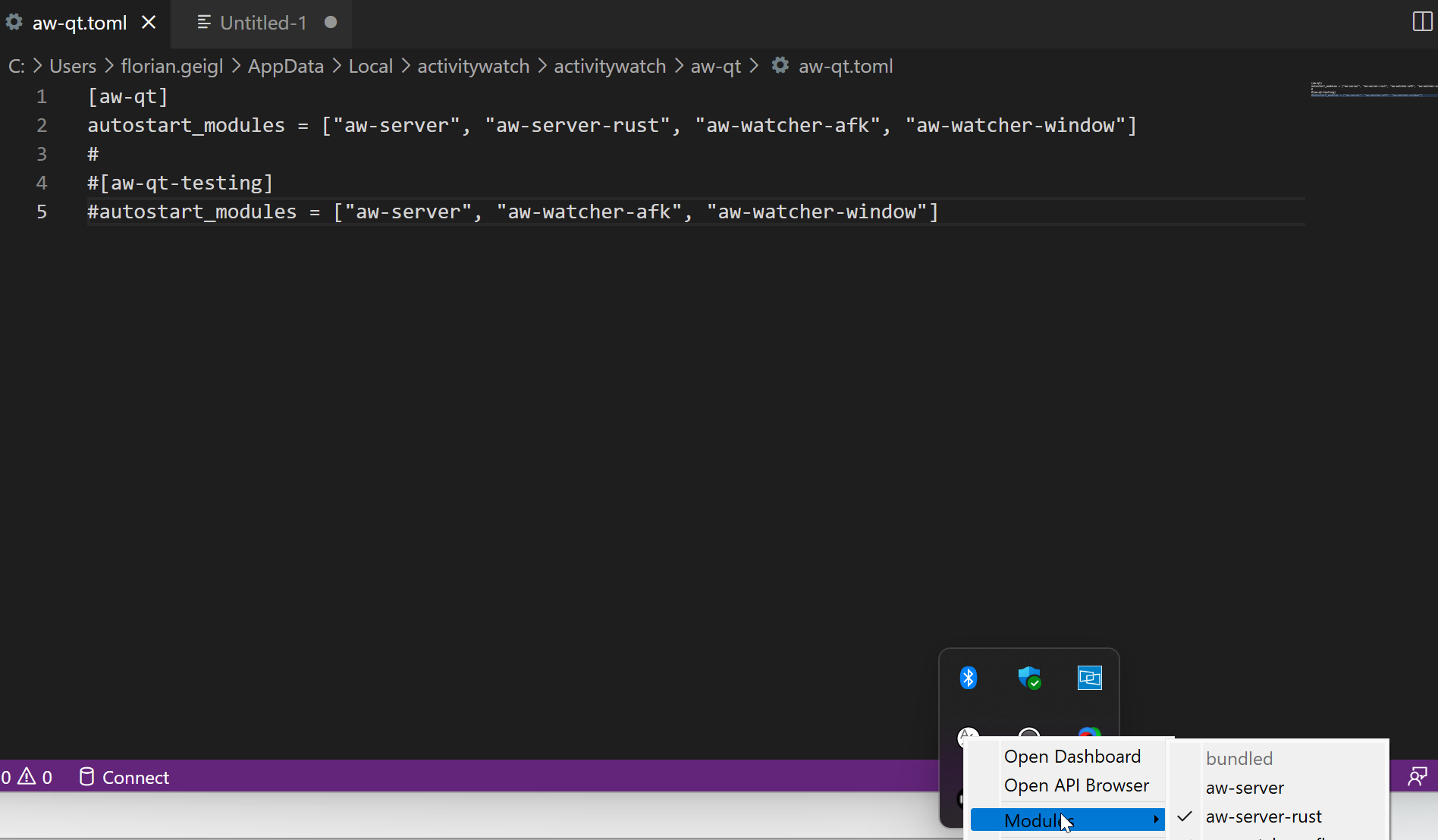Viewport: 1438px width, 840px height.
Task: Click the gear icon on the aw-qt.toml tab
Action: tap(14, 22)
